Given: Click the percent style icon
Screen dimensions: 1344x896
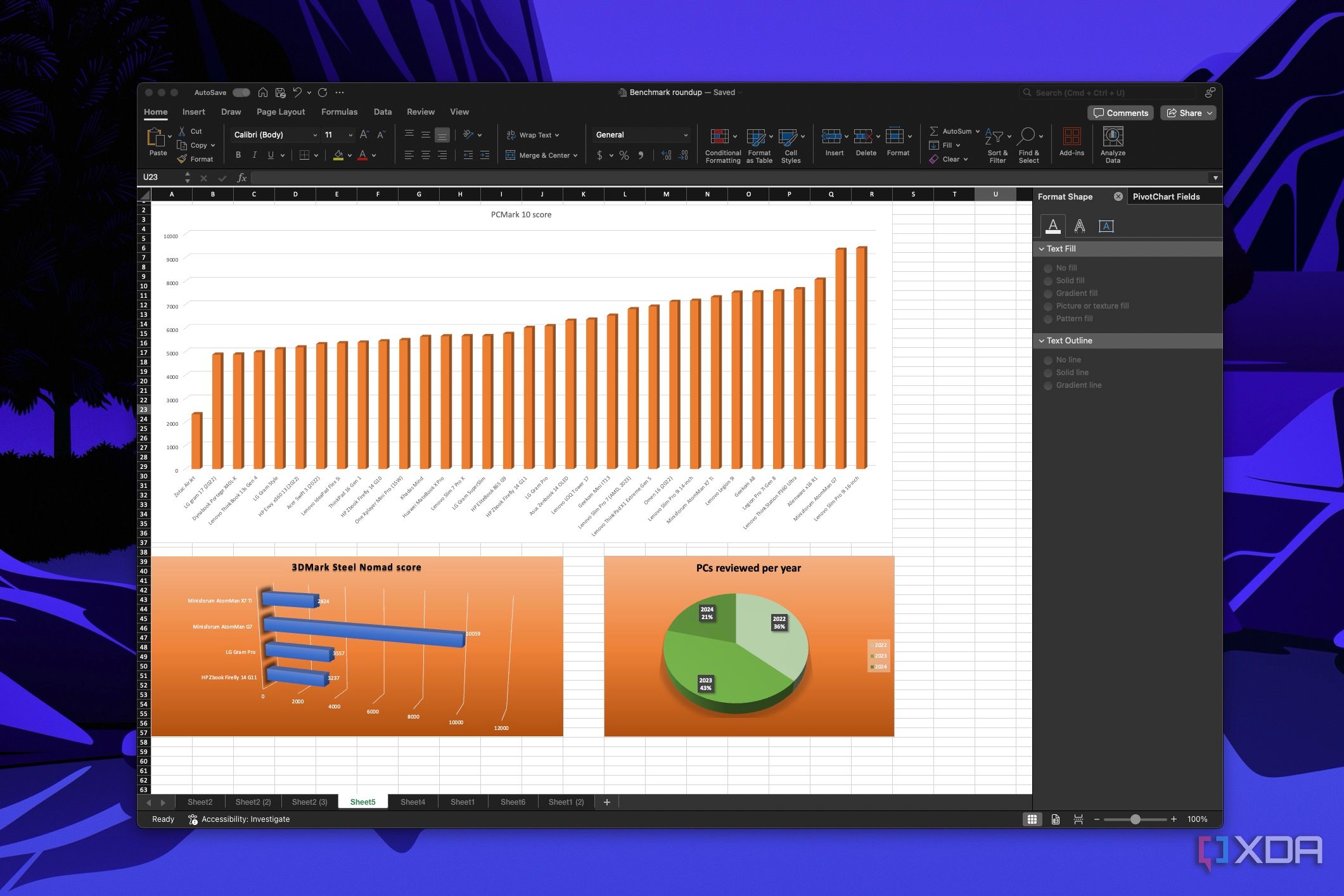Looking at the screenshot, I should click(x=624, y=155).
